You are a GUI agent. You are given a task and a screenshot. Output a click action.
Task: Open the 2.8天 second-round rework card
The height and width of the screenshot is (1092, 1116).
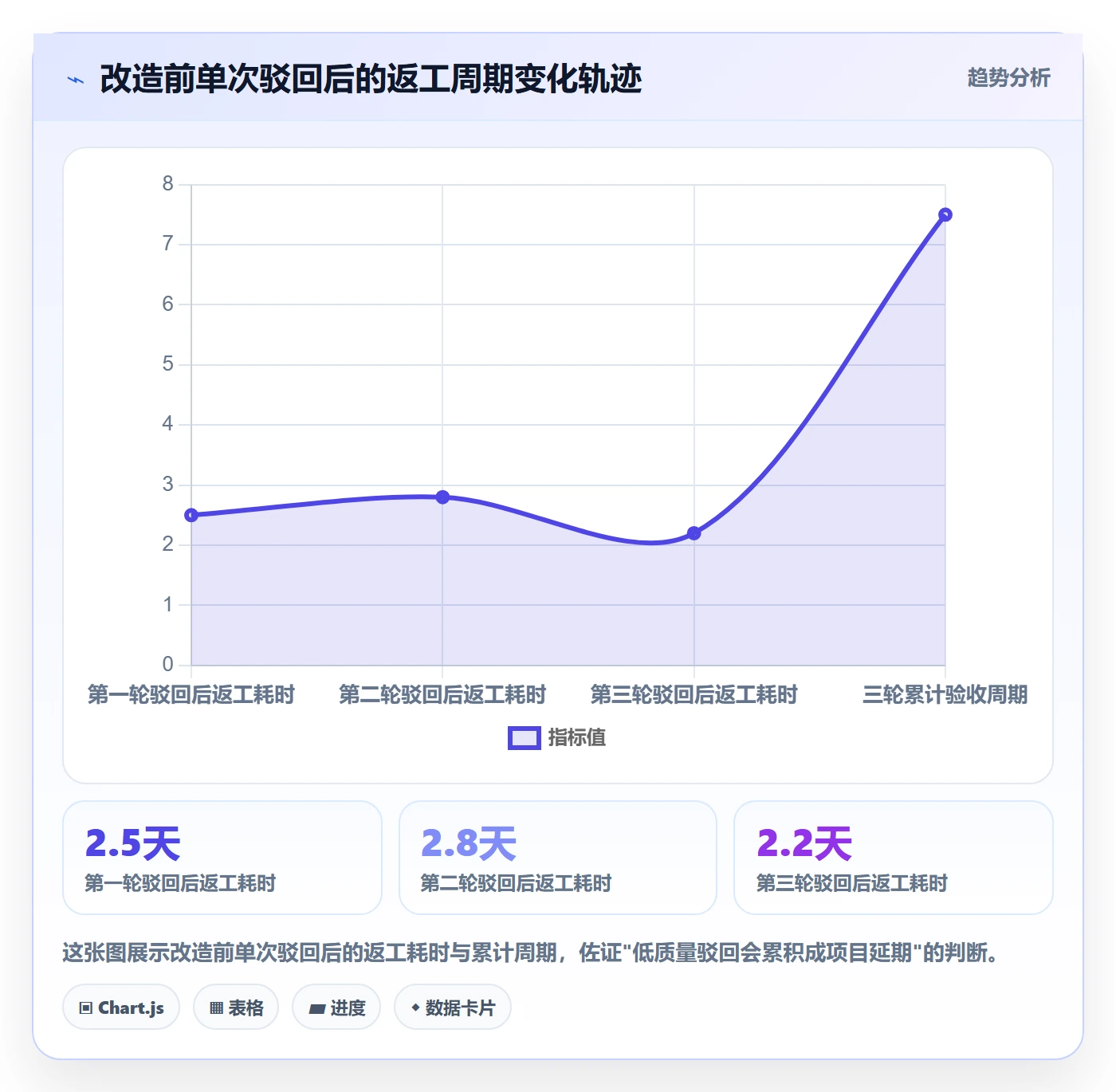point(558,858)
